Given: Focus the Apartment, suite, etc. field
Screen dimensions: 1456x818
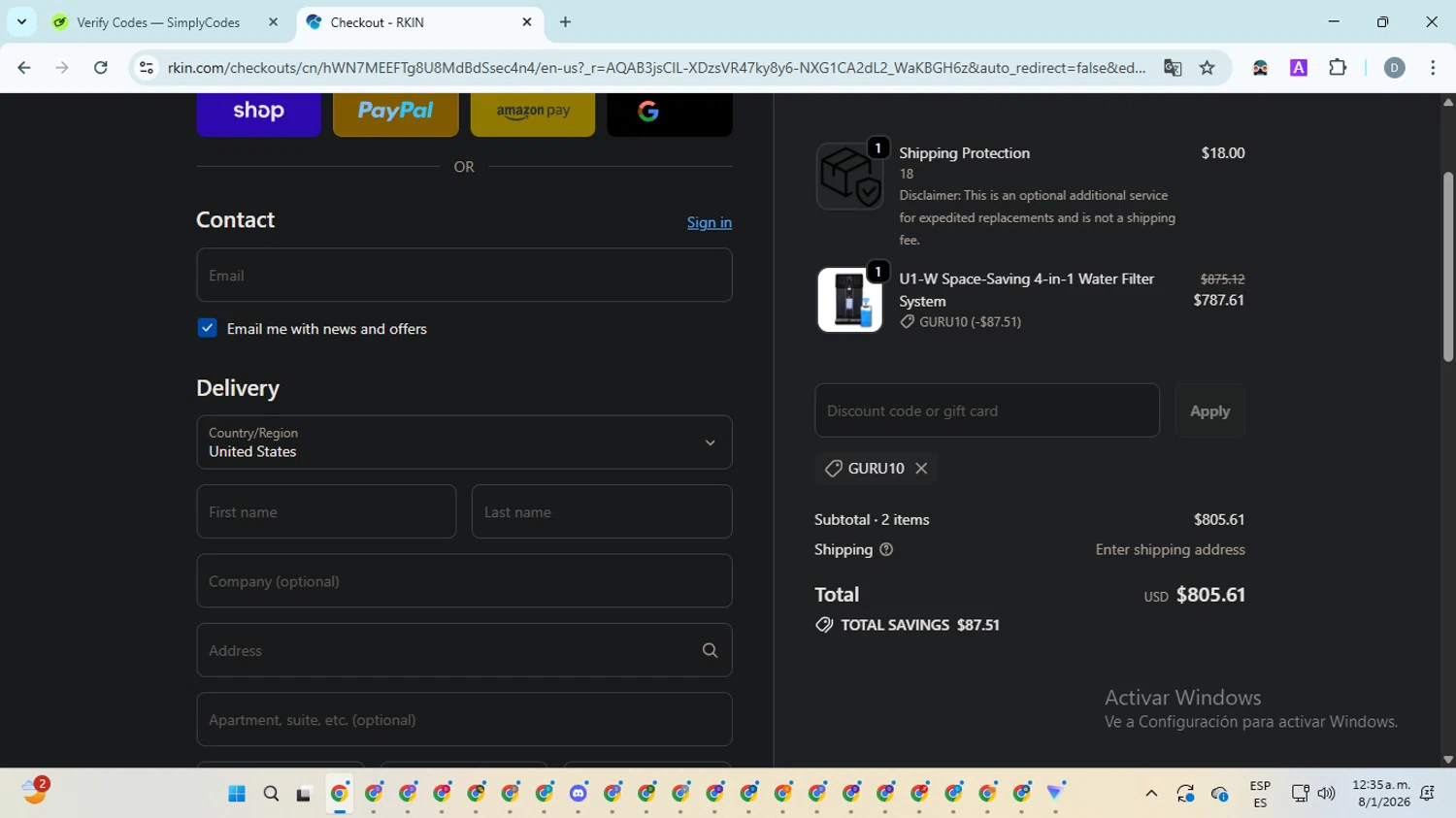Looking at the screenshot, I should point(464,720).
